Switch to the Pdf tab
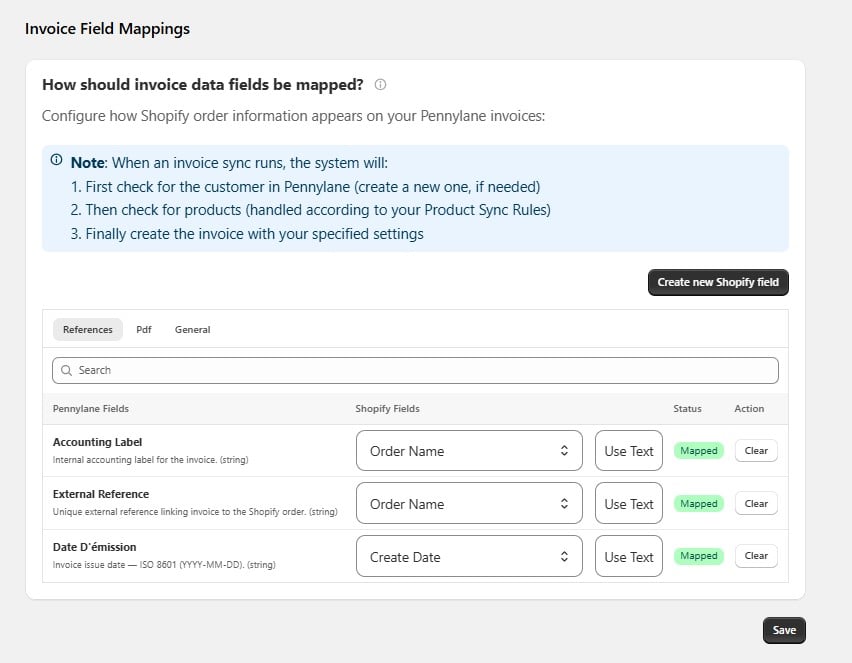Screen dimensions: 852x663 point(143,330)
